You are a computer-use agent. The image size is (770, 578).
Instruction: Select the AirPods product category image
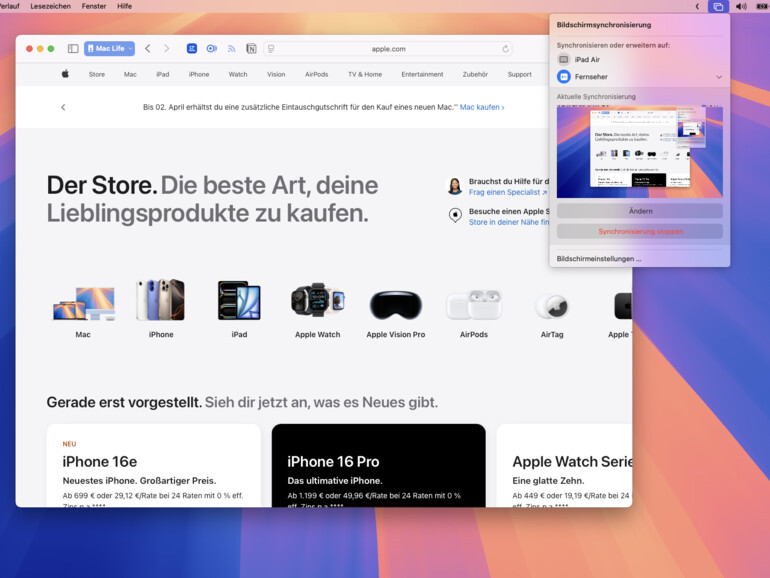tap(474, 304)
